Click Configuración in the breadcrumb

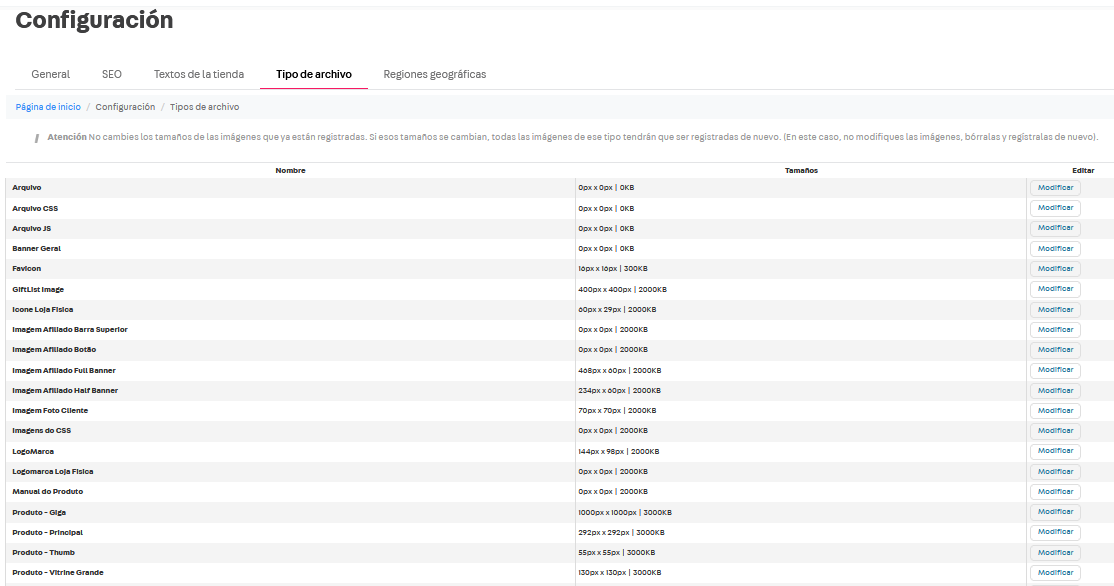click(125, 107)
